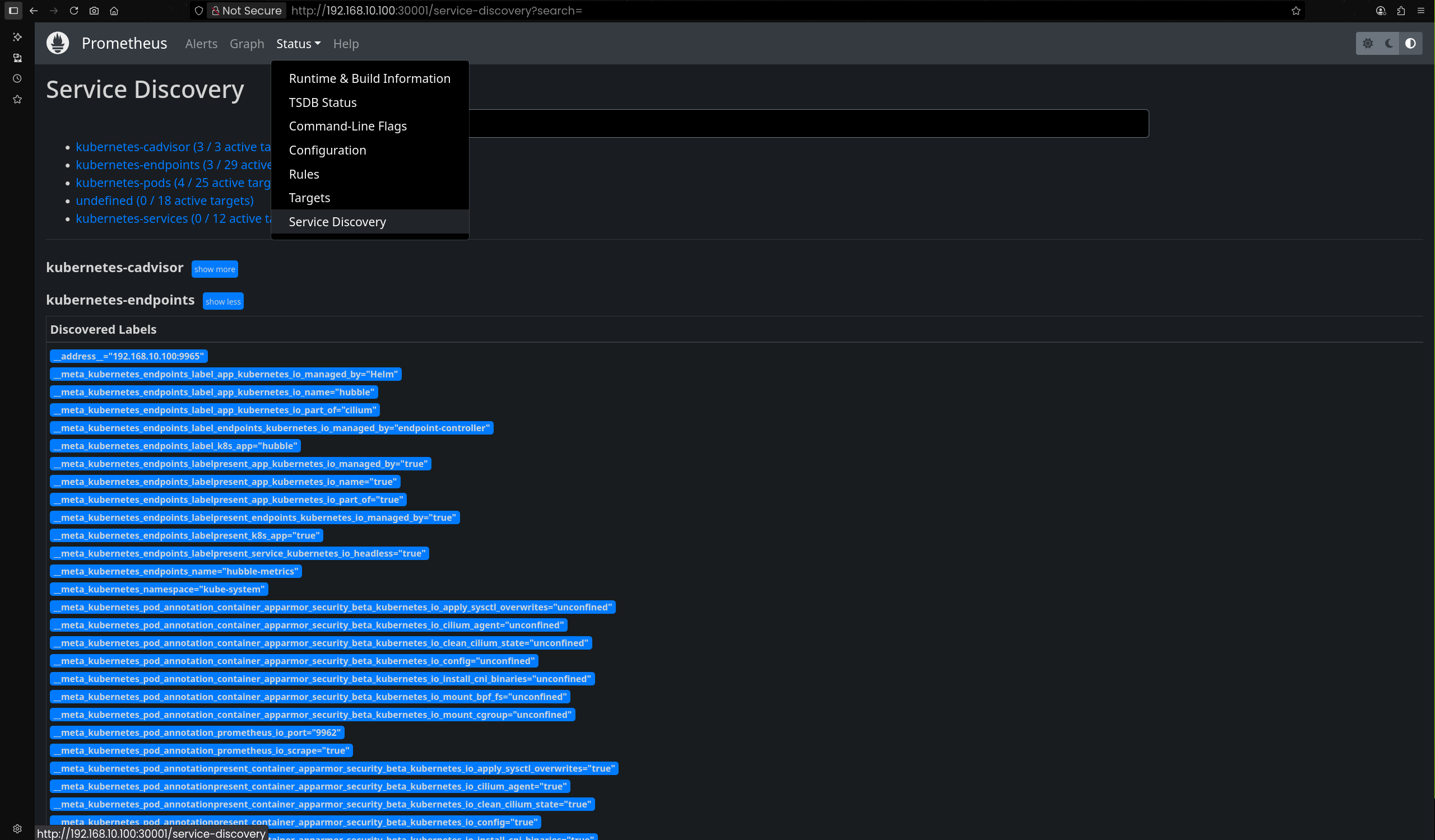Click the Prometheus brand title link

124,43
